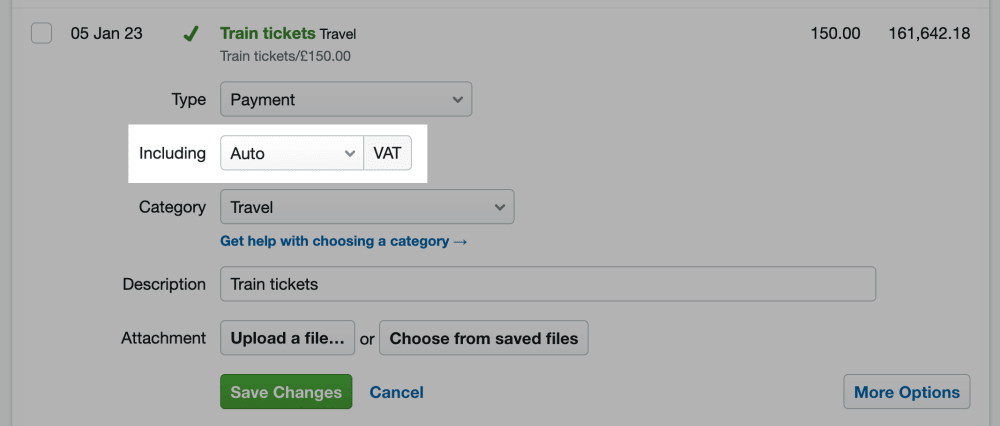
Task: Click the 161,642.18 balance figure
Action: [928, 34]
